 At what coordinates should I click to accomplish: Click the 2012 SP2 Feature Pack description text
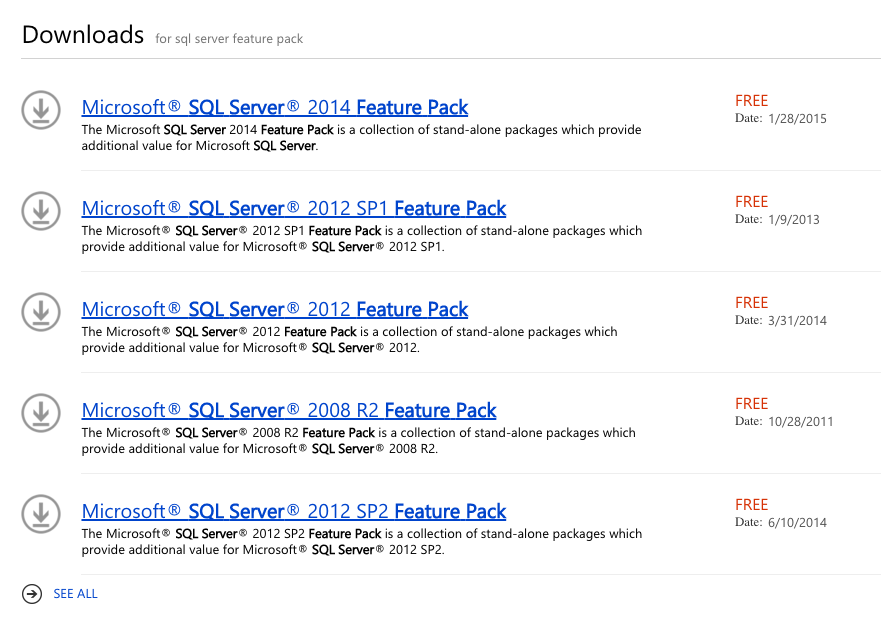(x=362, y=542)
